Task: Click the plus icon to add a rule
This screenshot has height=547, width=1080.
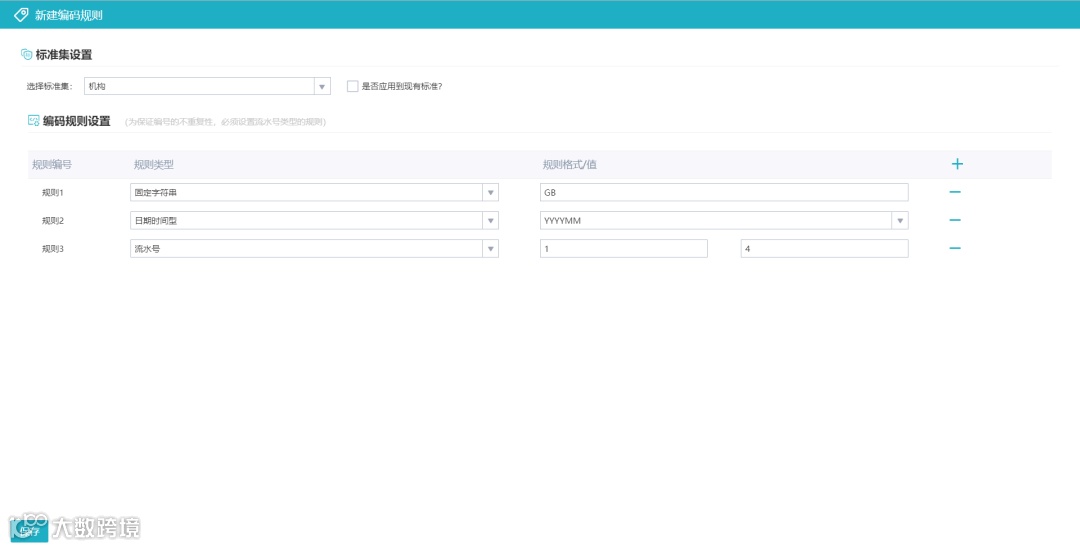Action: [957, 164]
